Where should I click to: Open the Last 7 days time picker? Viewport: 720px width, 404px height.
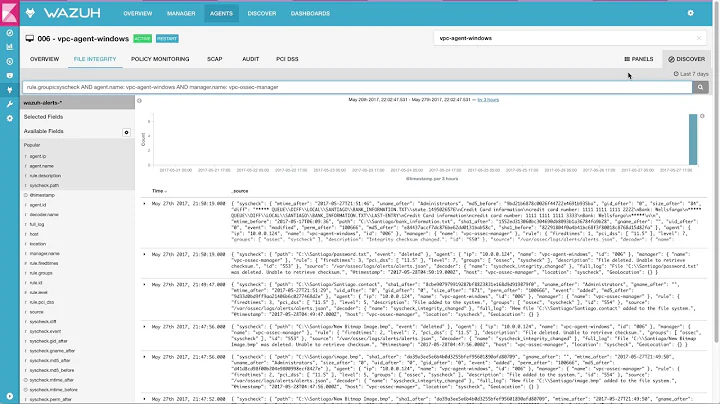tap(691, 74)
